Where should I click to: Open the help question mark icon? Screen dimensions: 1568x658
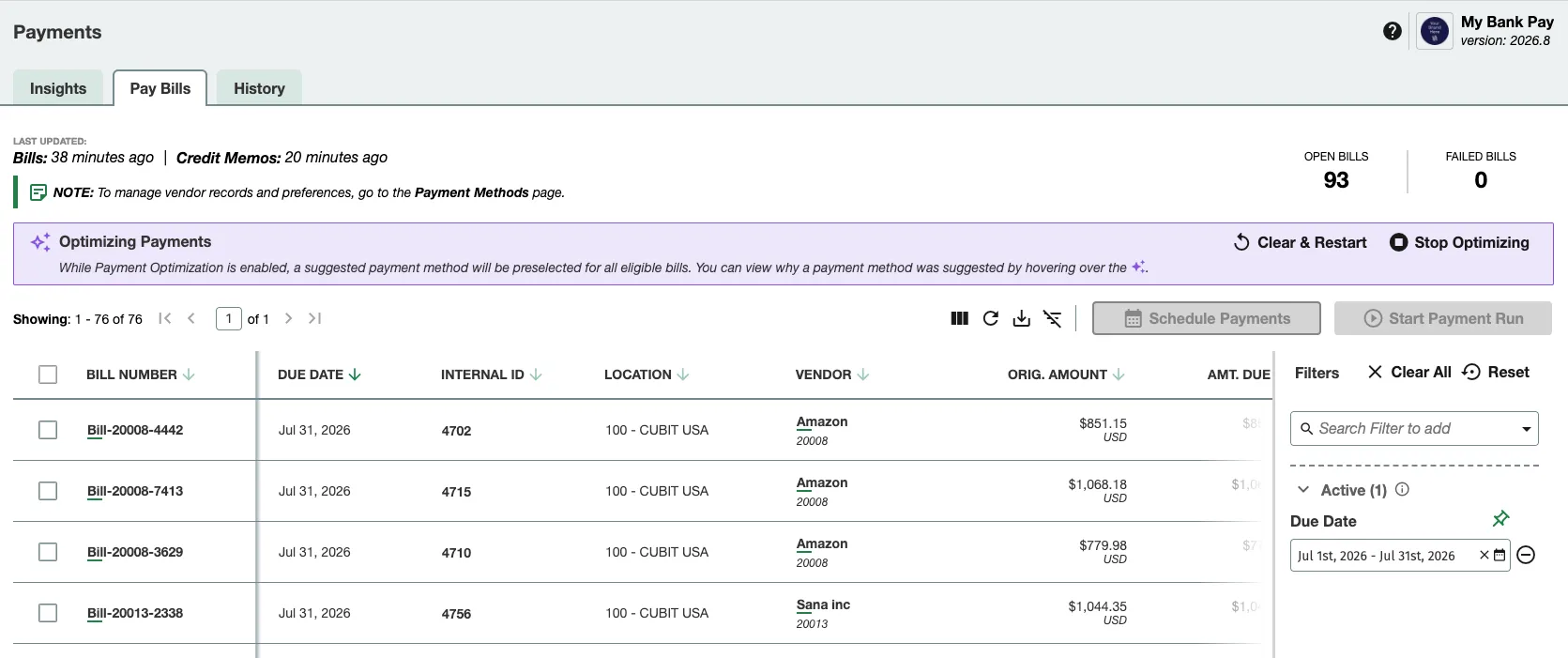pyautogui.click(x=1393, y=31)
